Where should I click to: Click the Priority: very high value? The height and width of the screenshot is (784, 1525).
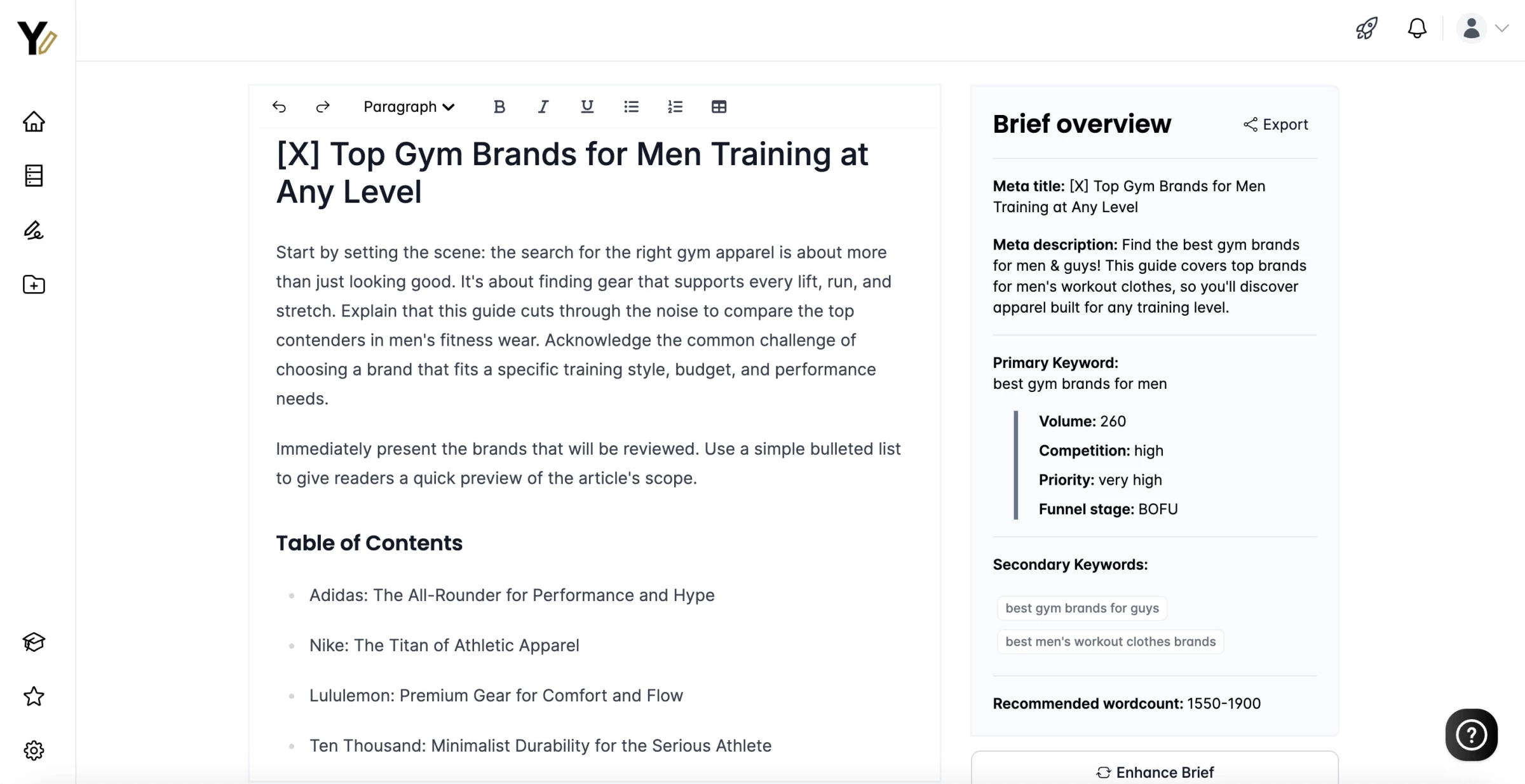click(1101, 480)
